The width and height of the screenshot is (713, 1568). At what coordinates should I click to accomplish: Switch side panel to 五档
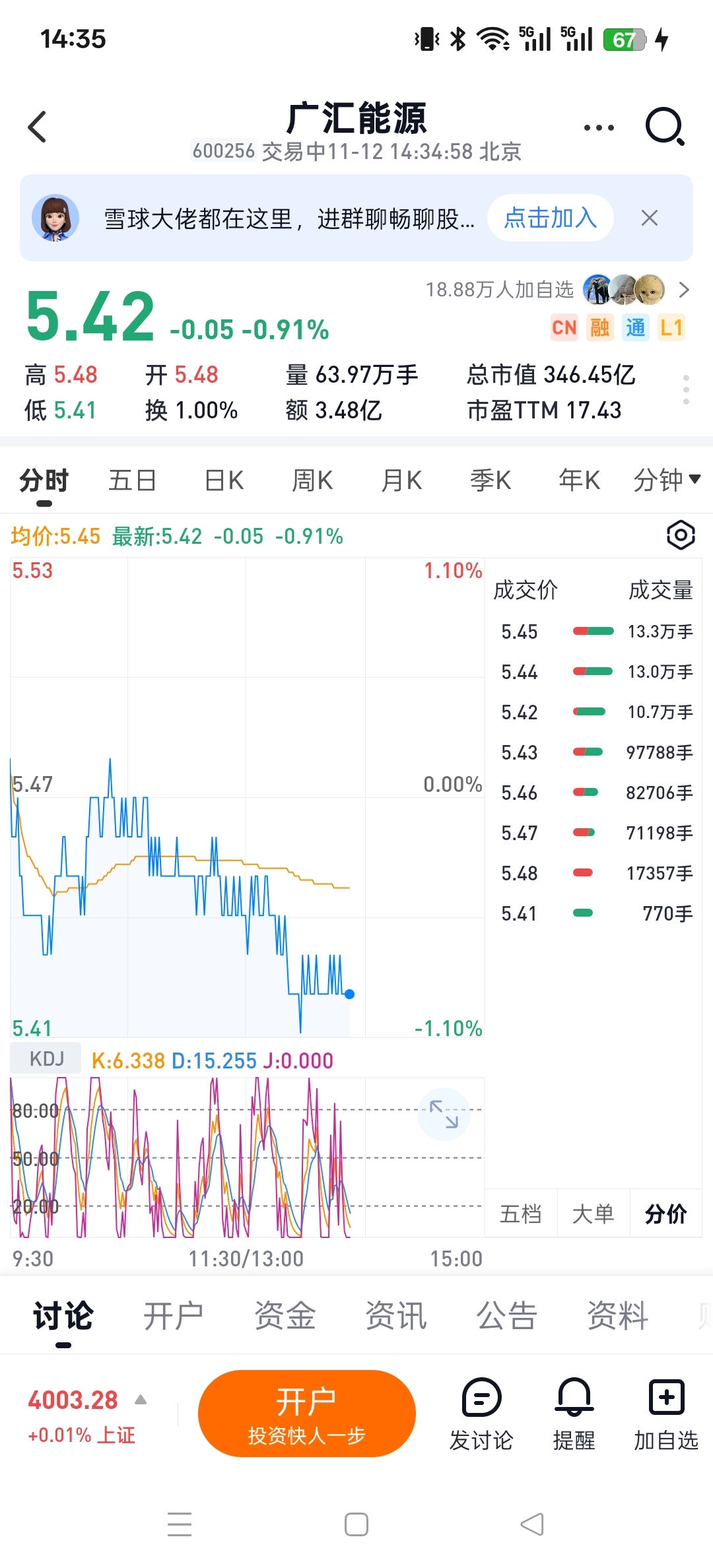[x=521, y=1214]
